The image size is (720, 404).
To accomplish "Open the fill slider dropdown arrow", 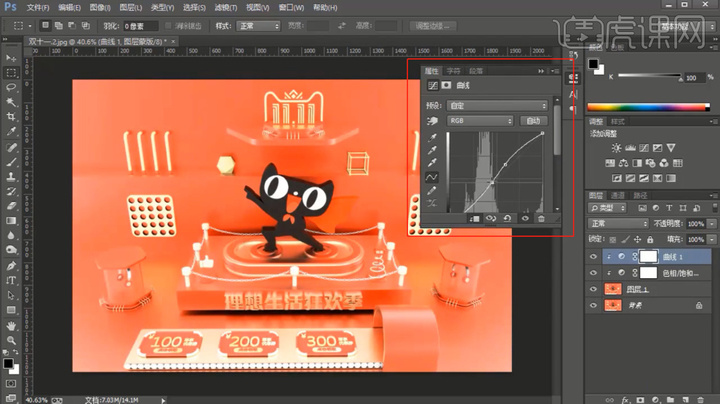I will pyautogui.click(x=712, y=239).
